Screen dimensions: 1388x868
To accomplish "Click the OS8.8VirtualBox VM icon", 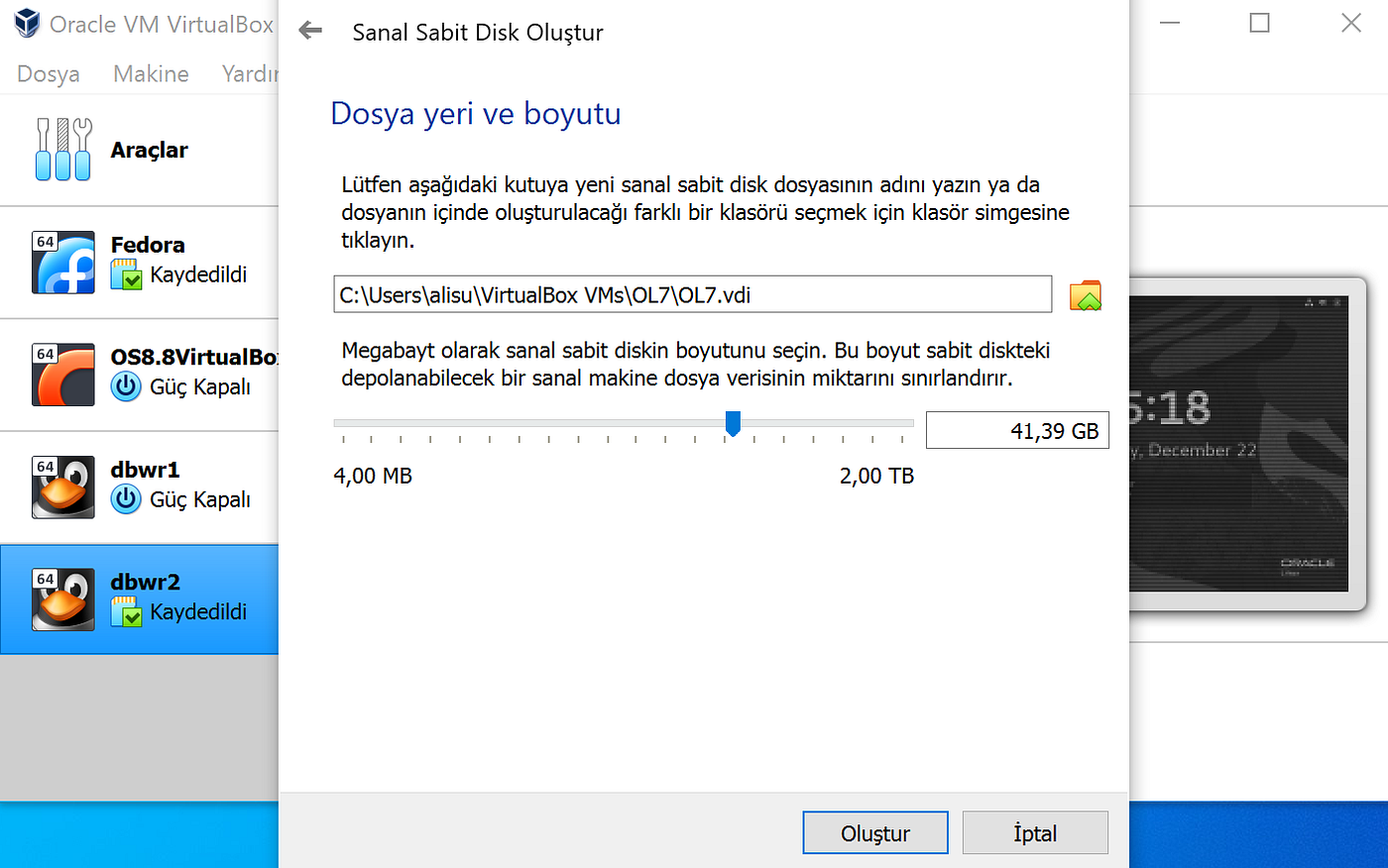I will [x=63, y=375].
